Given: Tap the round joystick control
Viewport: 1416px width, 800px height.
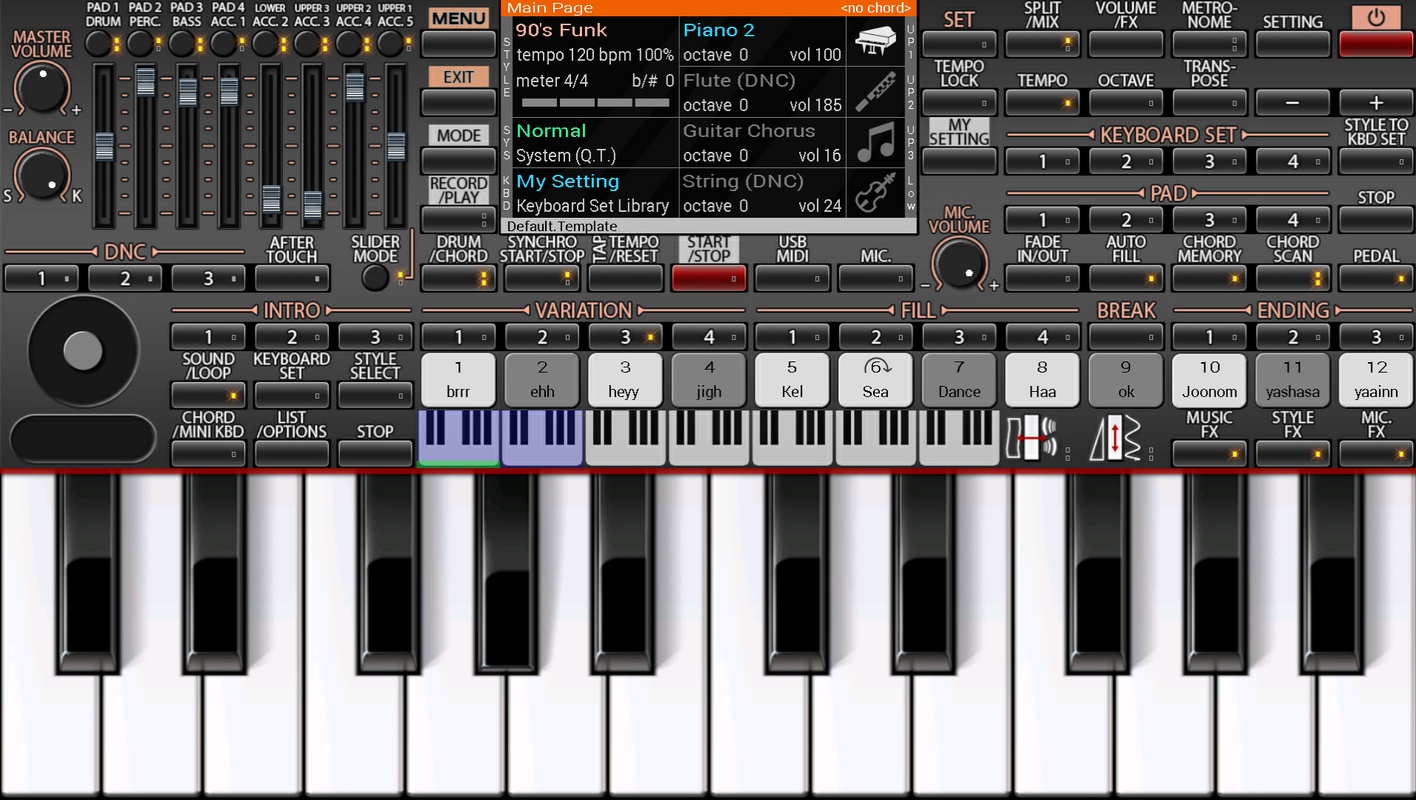Looking at the screenshot, I should click(83, 350).
